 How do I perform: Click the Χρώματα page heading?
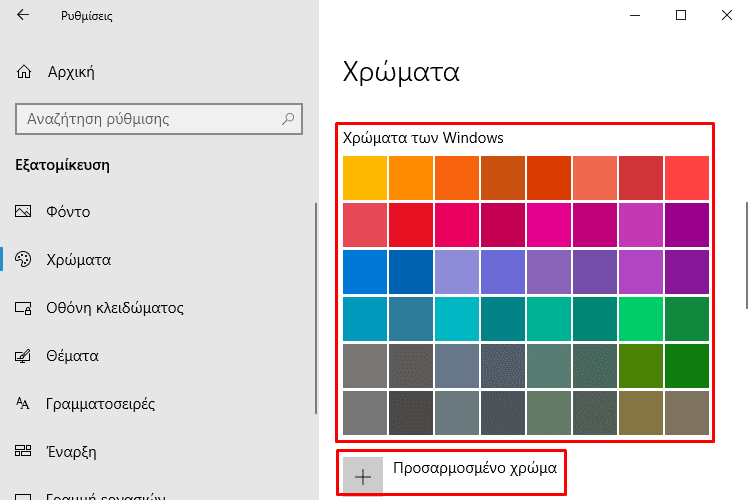(401, 72)
